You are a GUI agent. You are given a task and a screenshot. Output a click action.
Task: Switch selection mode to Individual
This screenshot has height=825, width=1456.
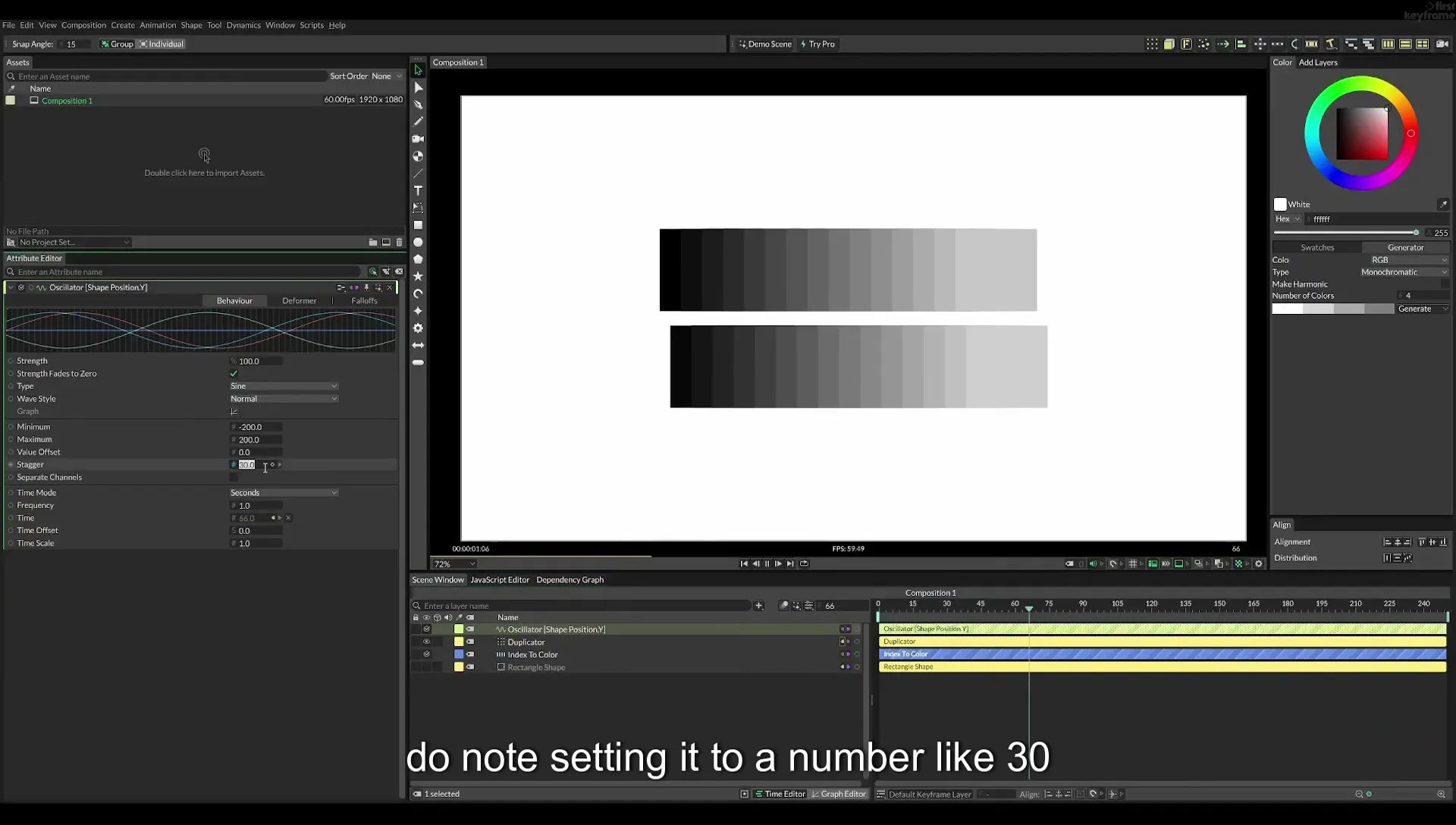[x=162, y=44]
